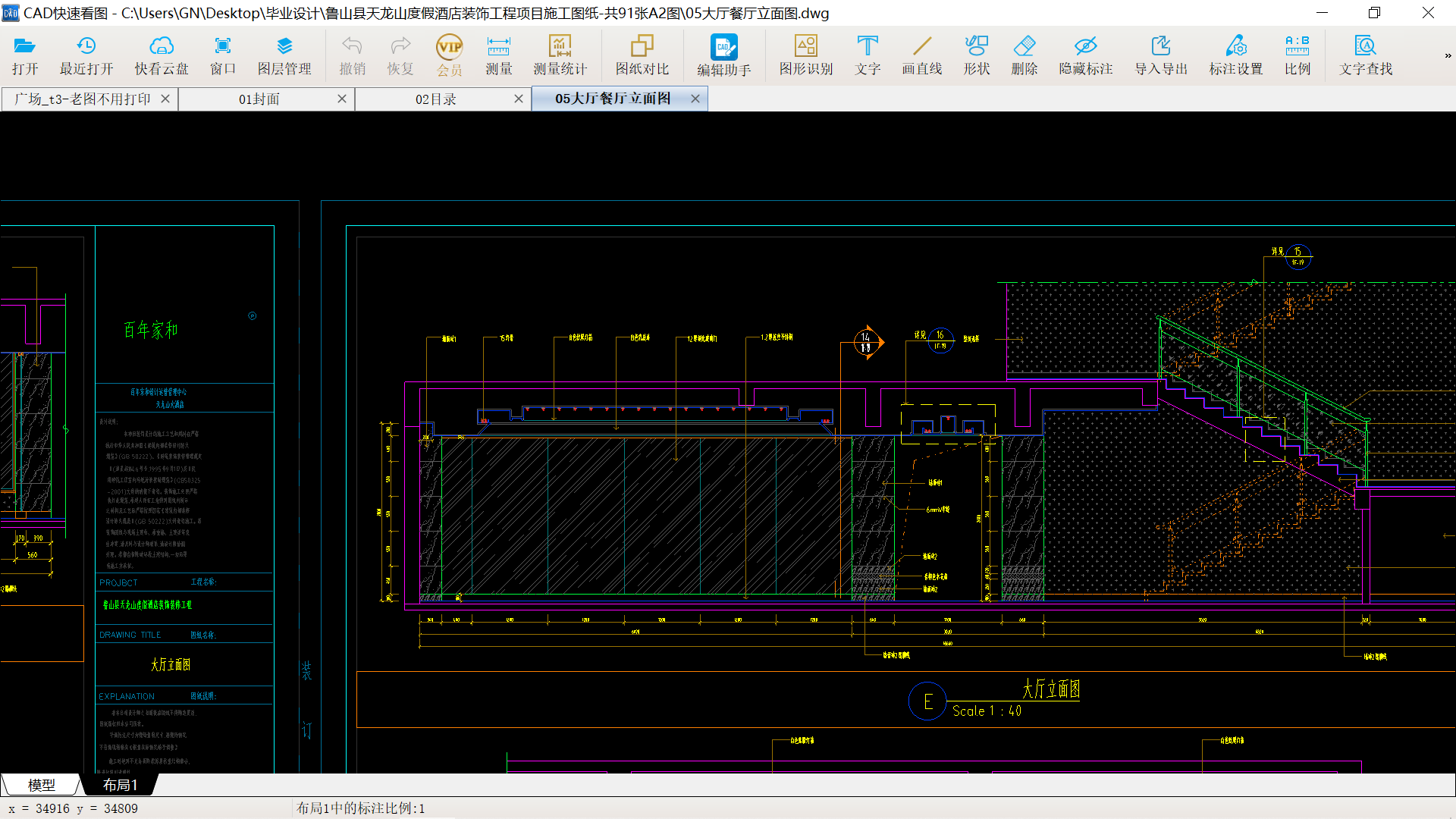Click section marker 14 with orange arrows
1456x819 pixels.
[x=867, y=343]
